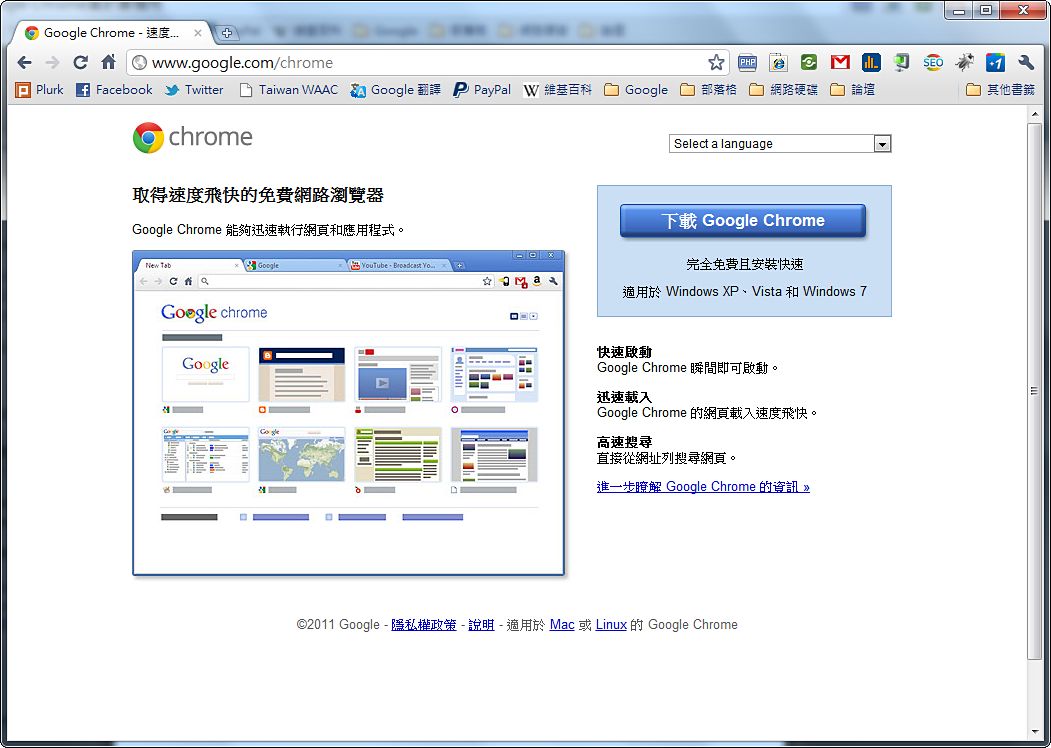Click the scrollbar down arrow
This screenshot has height=748, width=1051.
click(1034, 733)
